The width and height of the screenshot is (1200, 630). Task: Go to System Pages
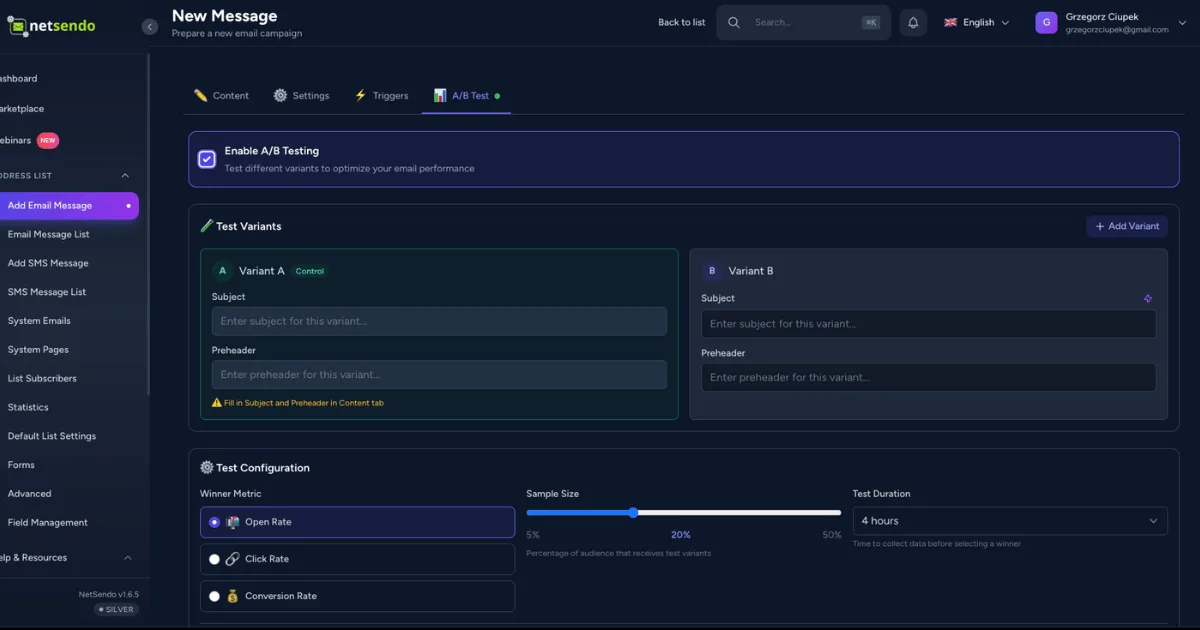(x=38, y=350)
